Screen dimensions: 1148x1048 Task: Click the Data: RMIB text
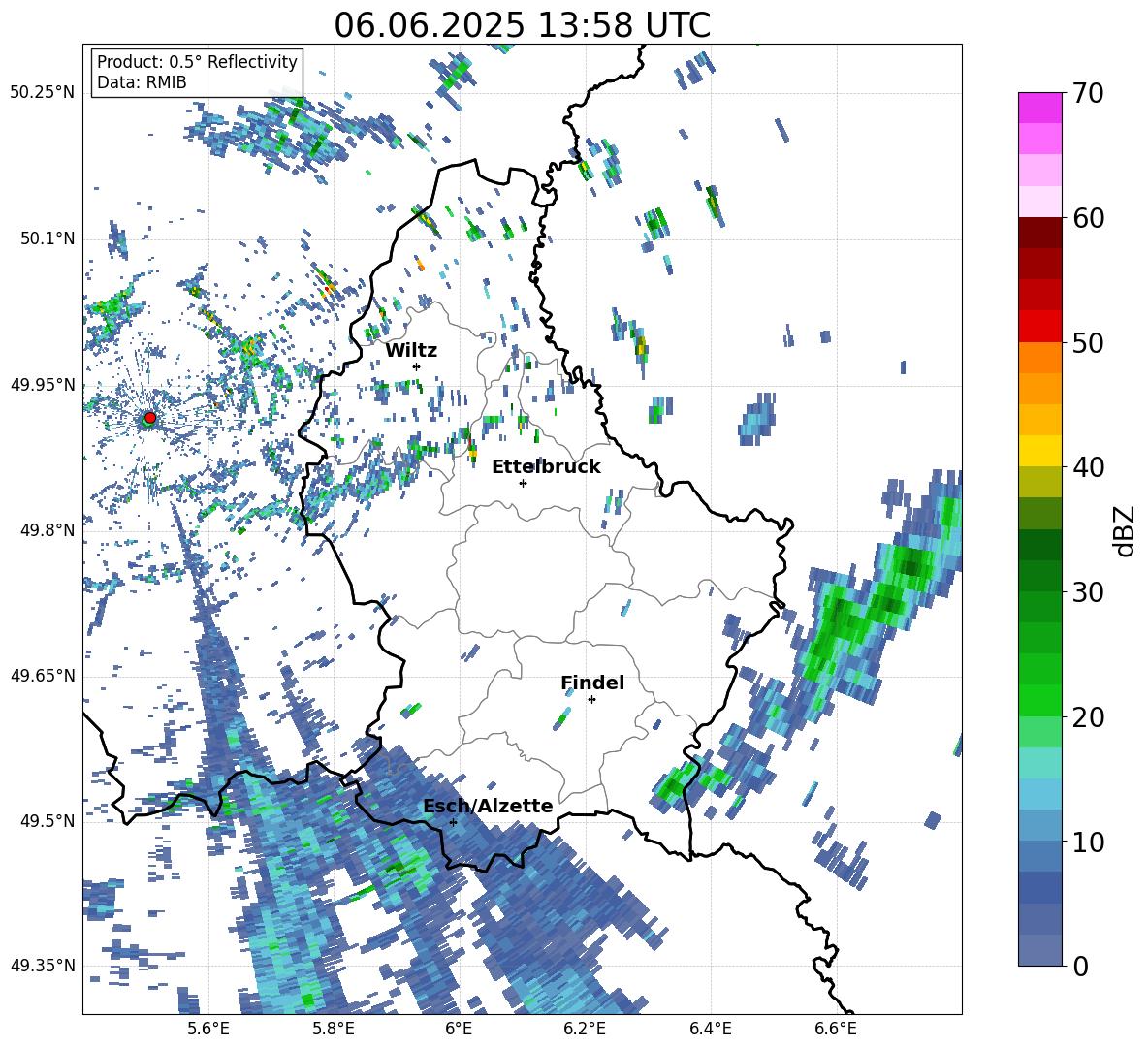pyautogui.click(x=142, y=82)
